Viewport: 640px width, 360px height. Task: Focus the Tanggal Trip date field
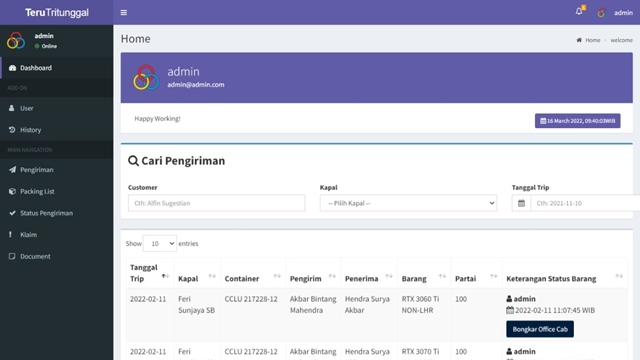[x=585, y=203]
